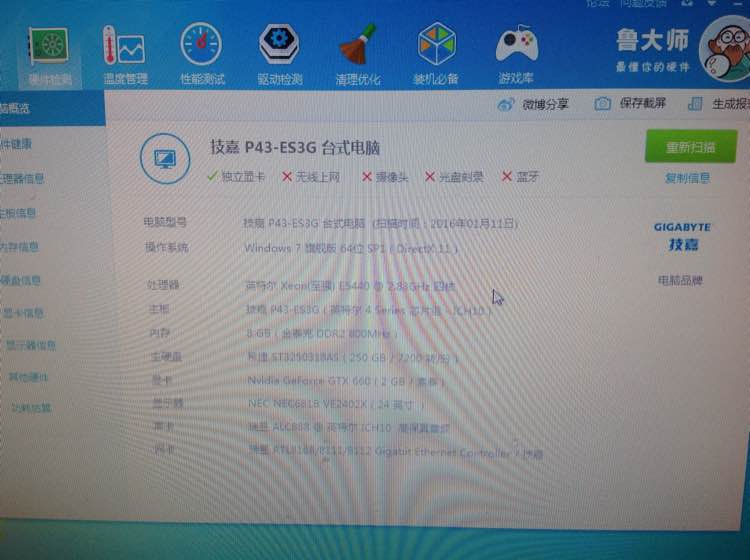Click the 电脑型号 value with scan date
The width and height of the screenshot is (750, 560).
click(x=380, y=223)
